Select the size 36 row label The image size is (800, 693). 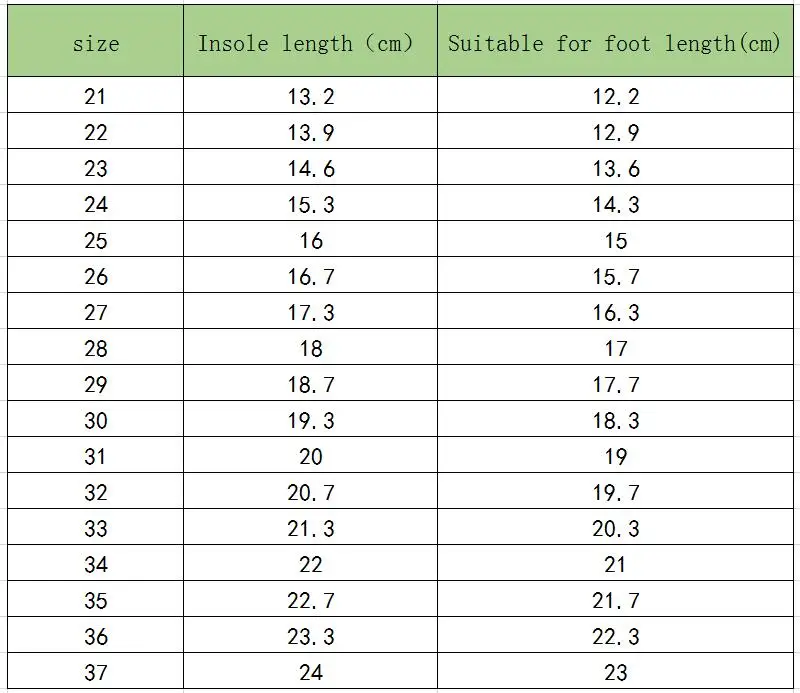pos(96,637)
